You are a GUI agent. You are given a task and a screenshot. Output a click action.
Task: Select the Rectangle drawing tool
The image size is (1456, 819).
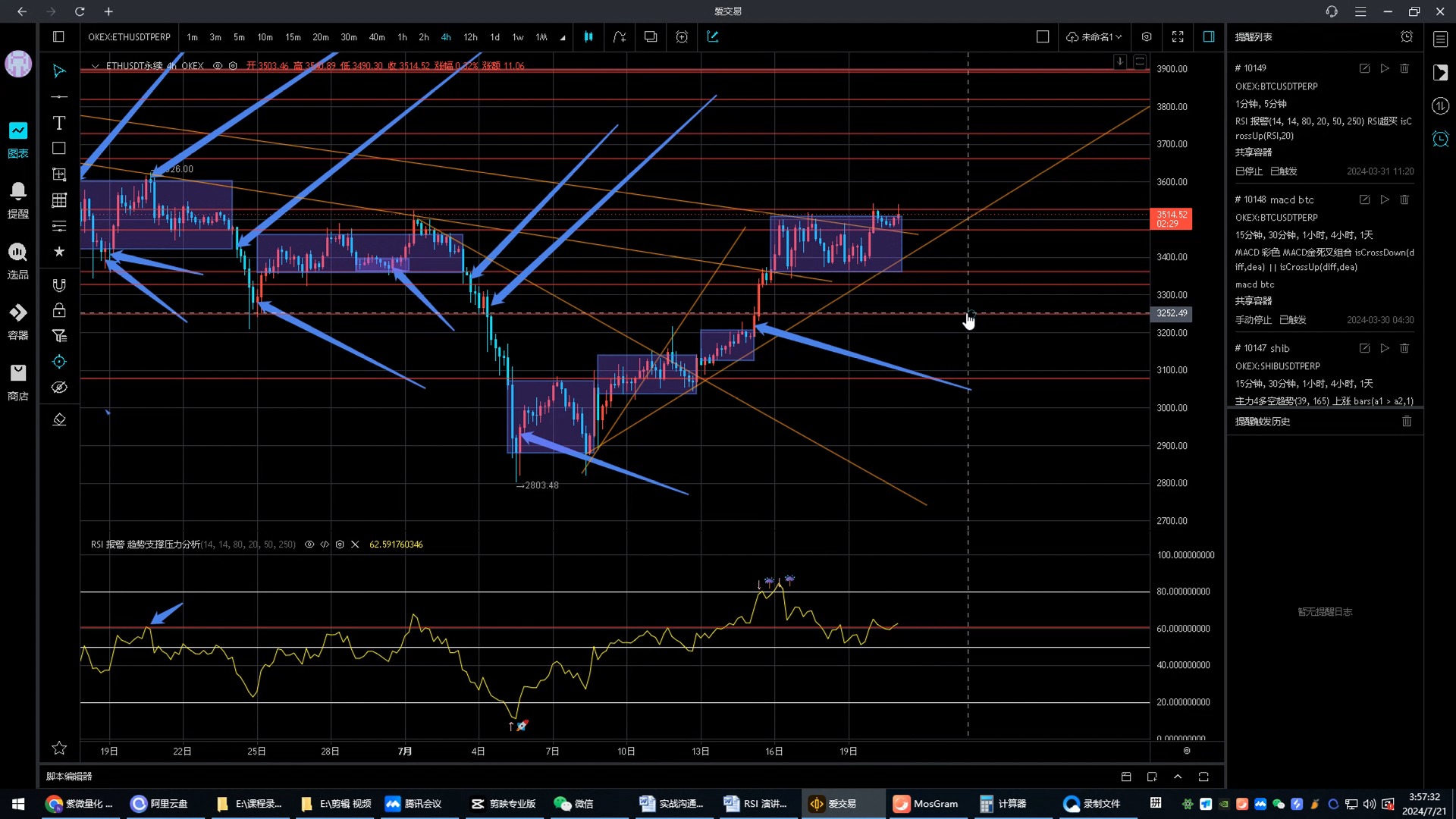point(58,149)
